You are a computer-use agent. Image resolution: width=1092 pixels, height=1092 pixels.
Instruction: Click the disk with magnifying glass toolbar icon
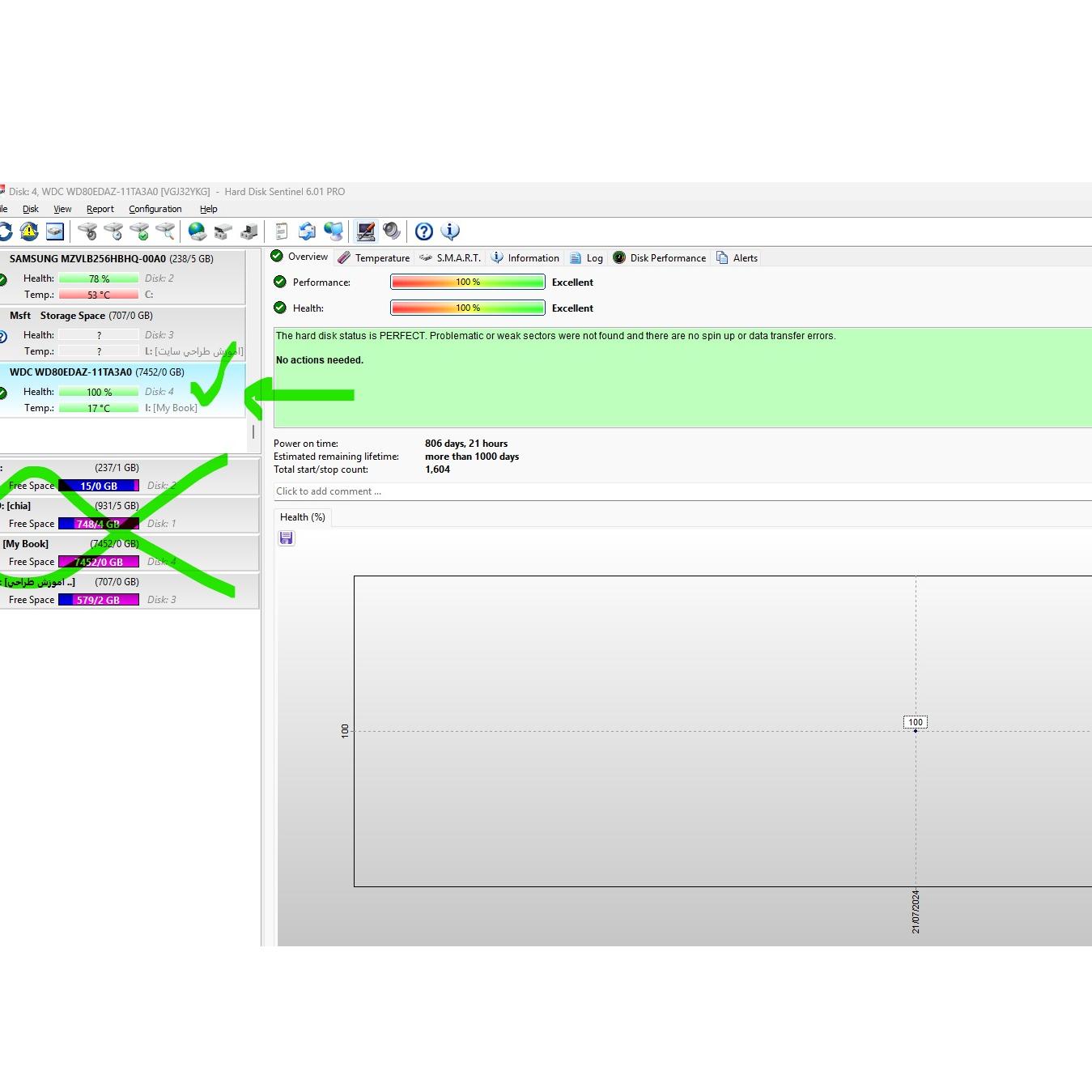point(165,232)
